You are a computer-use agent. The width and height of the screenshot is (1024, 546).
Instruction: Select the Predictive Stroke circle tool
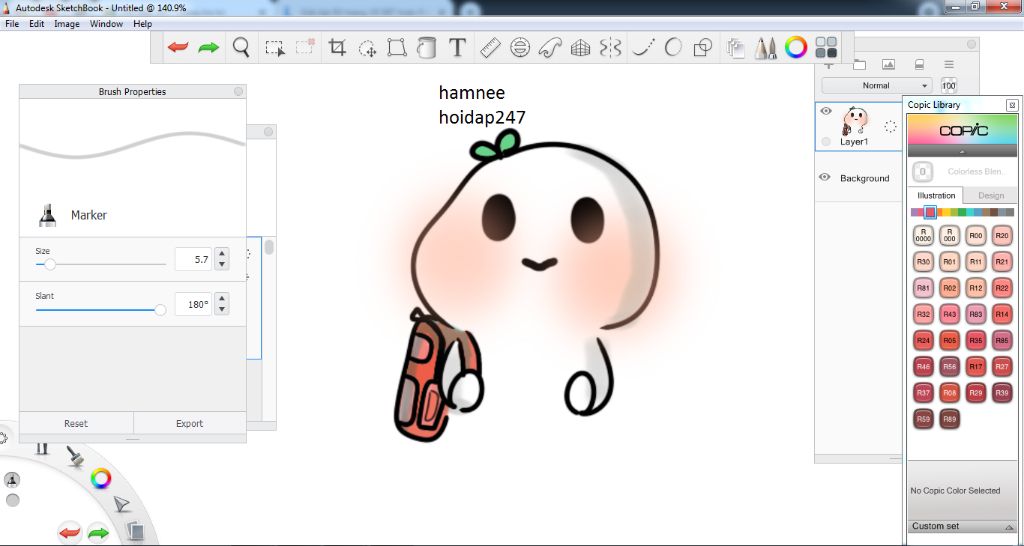click(x=673, y=47)
